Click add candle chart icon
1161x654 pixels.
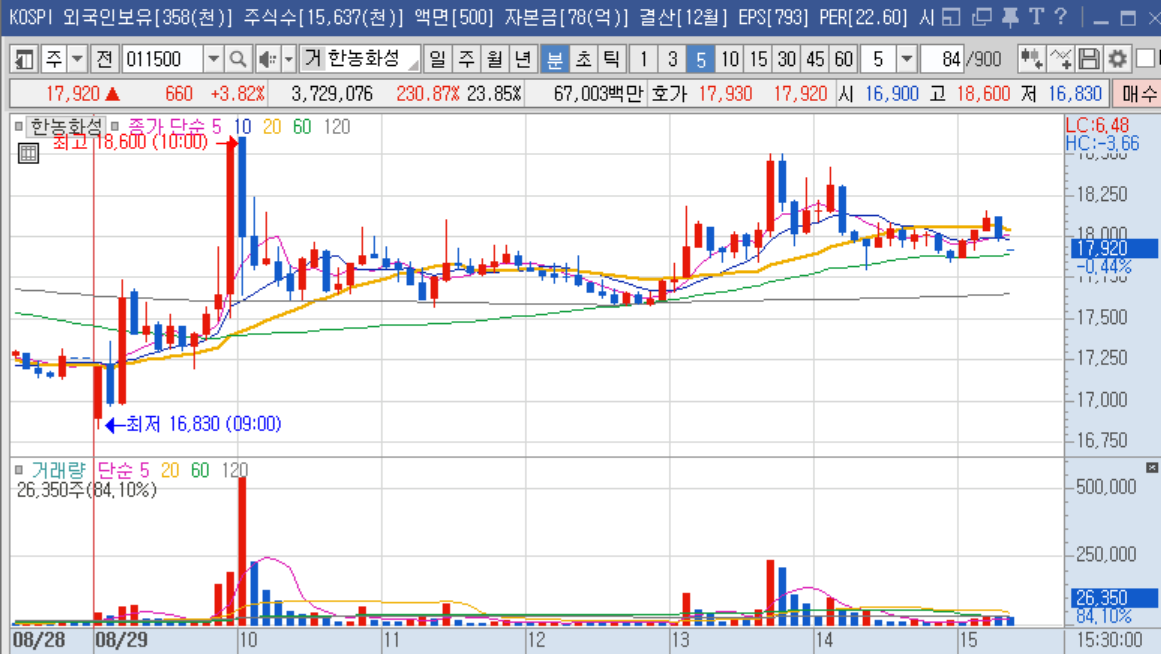pyautogui.click(x=1031, y=59)
